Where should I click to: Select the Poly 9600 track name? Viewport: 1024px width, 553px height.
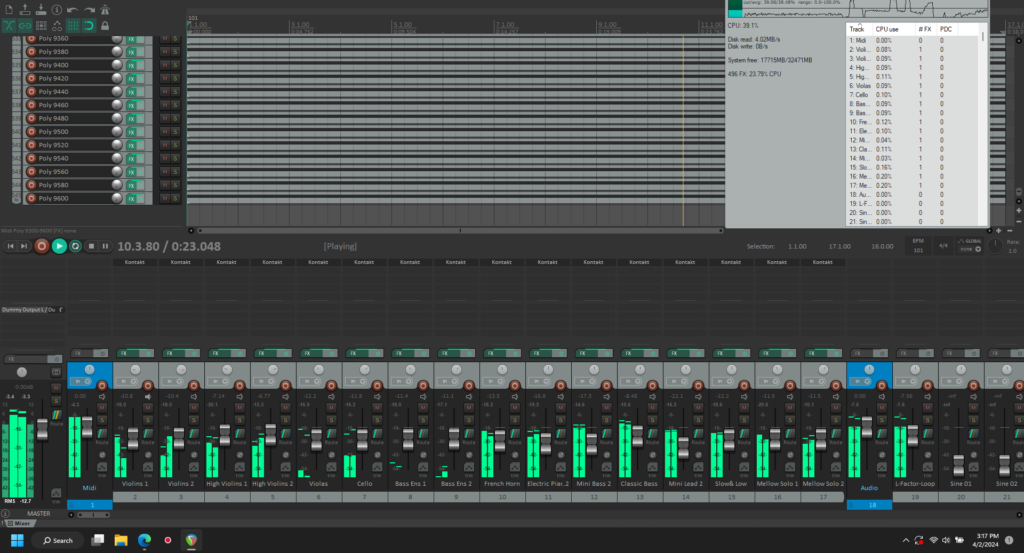[x=54, y=198]
